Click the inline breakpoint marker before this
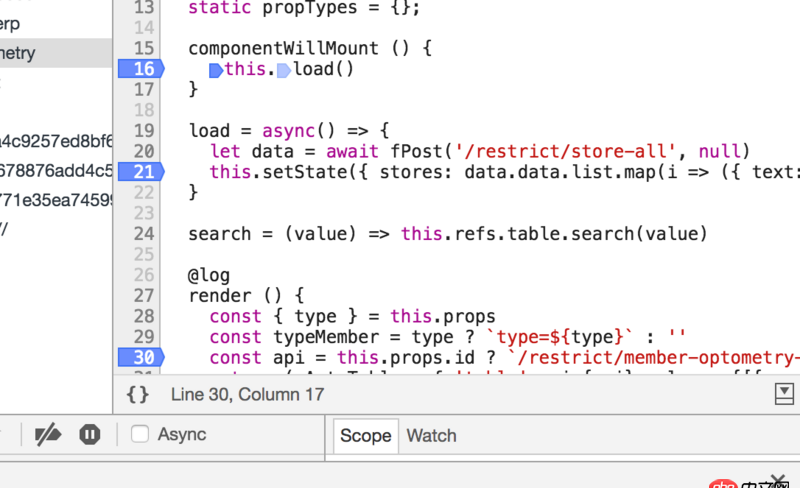The height and width of the screenshot is (488, 800). (x=215, y=70)
